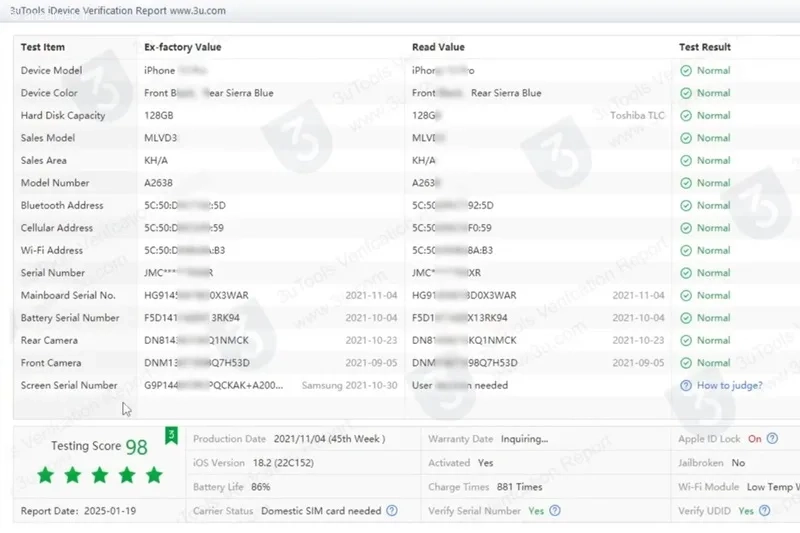Click the ex-factory KH/A sales area value
Viewport: 800px width, 533px height.
[156, 161]
